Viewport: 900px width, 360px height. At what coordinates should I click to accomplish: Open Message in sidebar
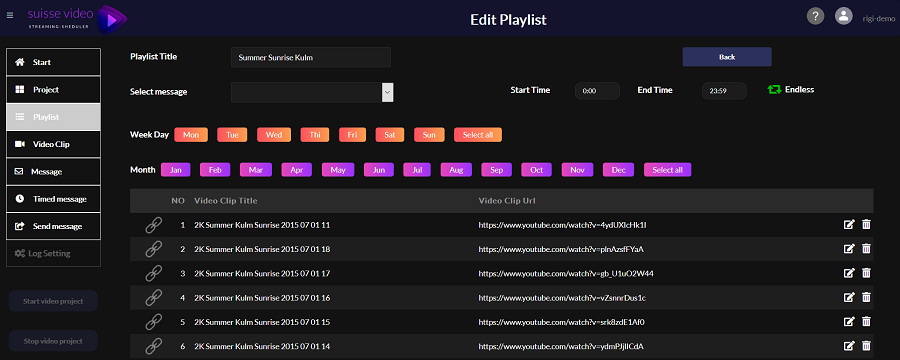[x=53, y=172]
